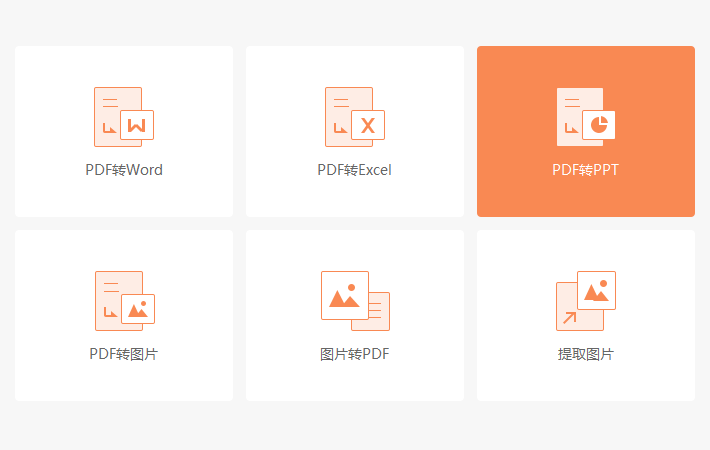Select the PDF转Excel label
Viewport: 710px width, 450px height.
355,170
